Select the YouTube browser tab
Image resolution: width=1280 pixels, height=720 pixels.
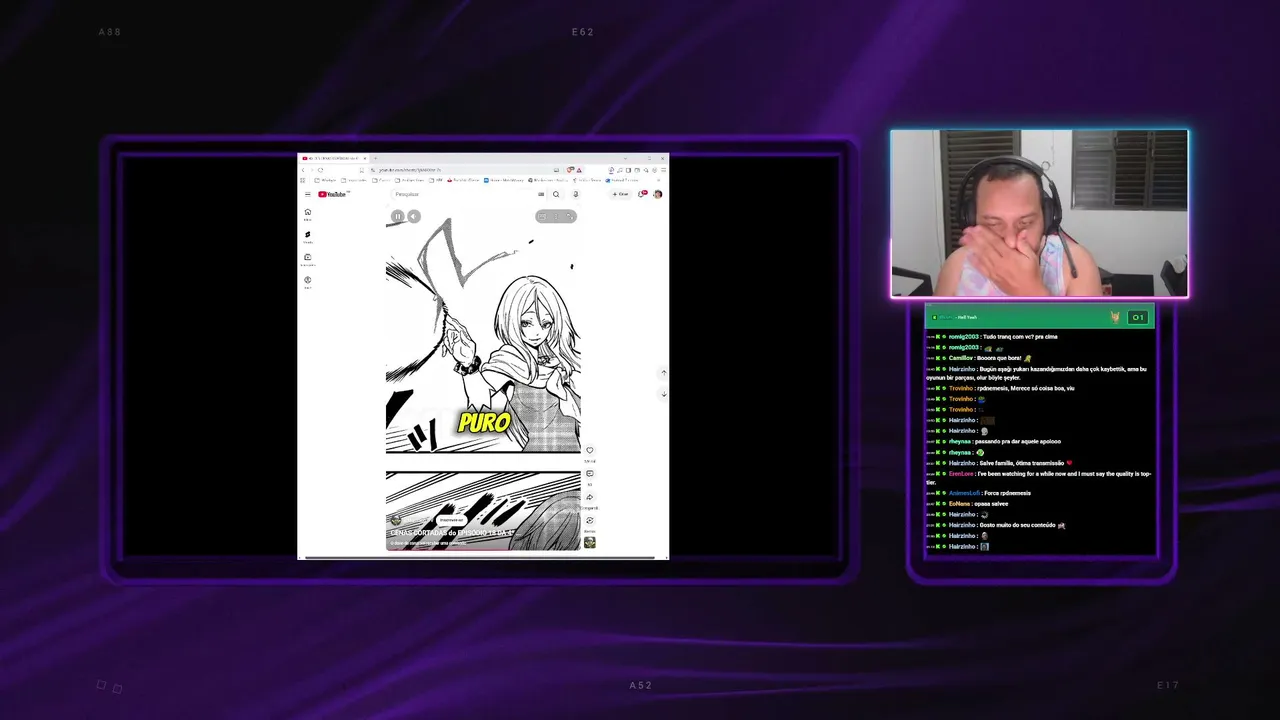click(x=334, y=158)
